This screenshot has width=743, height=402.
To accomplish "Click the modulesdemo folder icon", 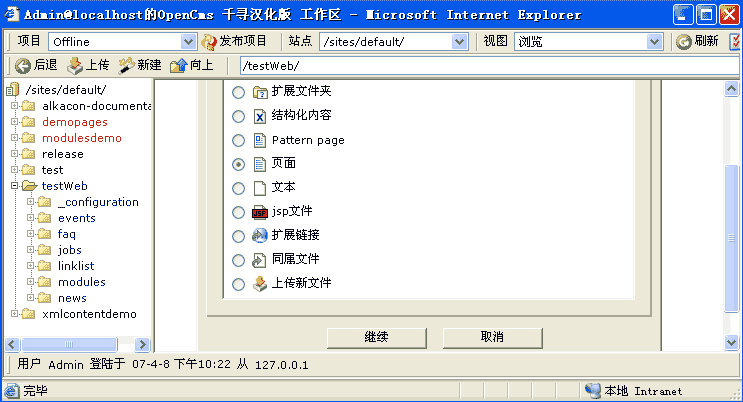I will (x=28, y=138).
